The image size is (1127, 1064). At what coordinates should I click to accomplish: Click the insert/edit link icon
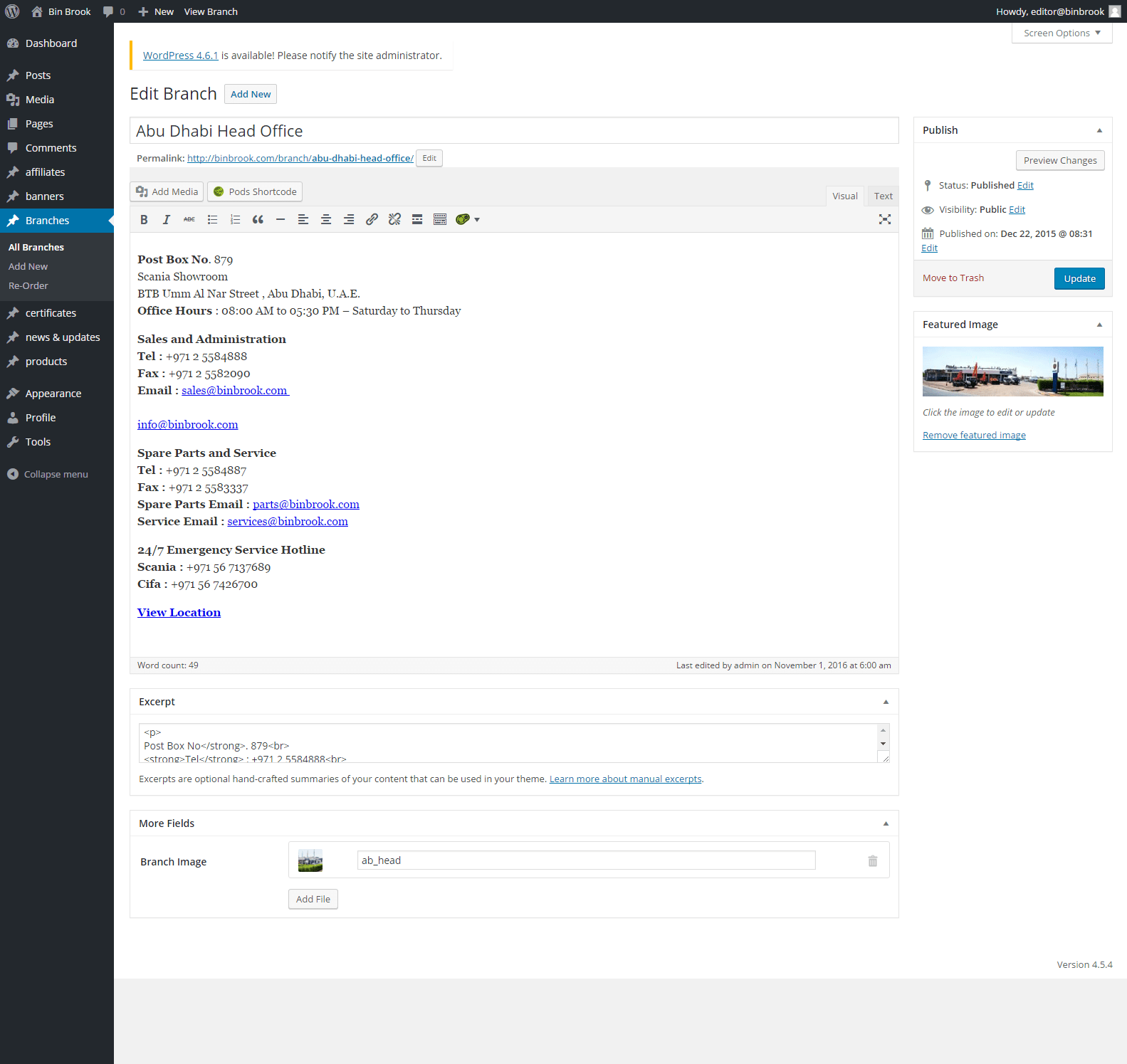click(x=372, y=220)
